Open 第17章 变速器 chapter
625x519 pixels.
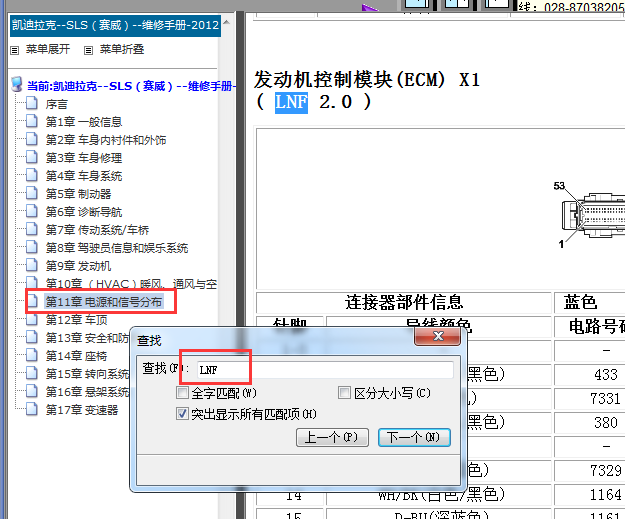(x=82, y=410)
